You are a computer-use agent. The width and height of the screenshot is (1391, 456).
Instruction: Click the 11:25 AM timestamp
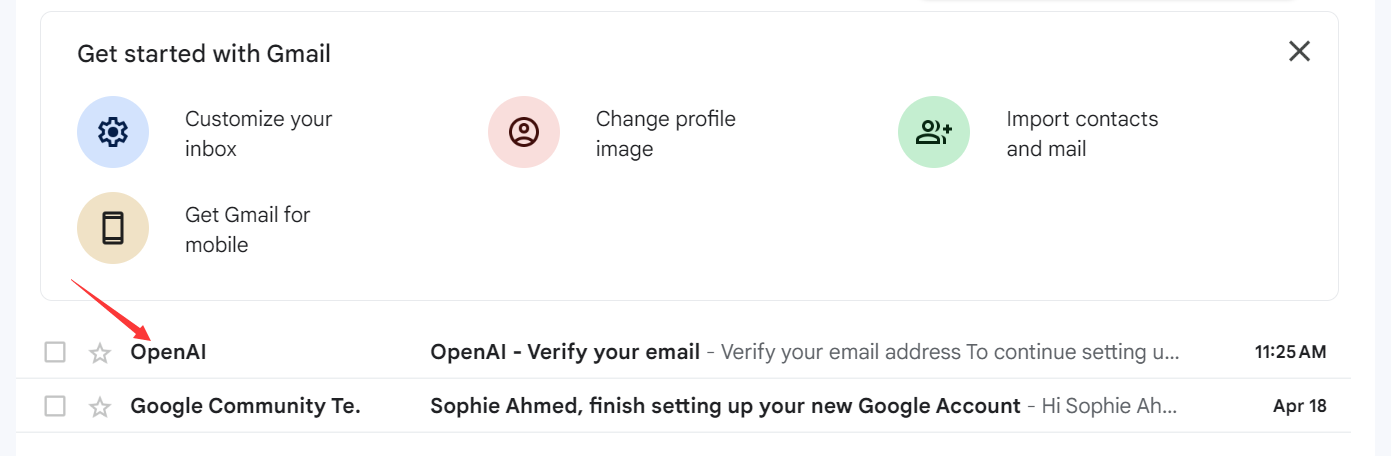click(1290, 352)
